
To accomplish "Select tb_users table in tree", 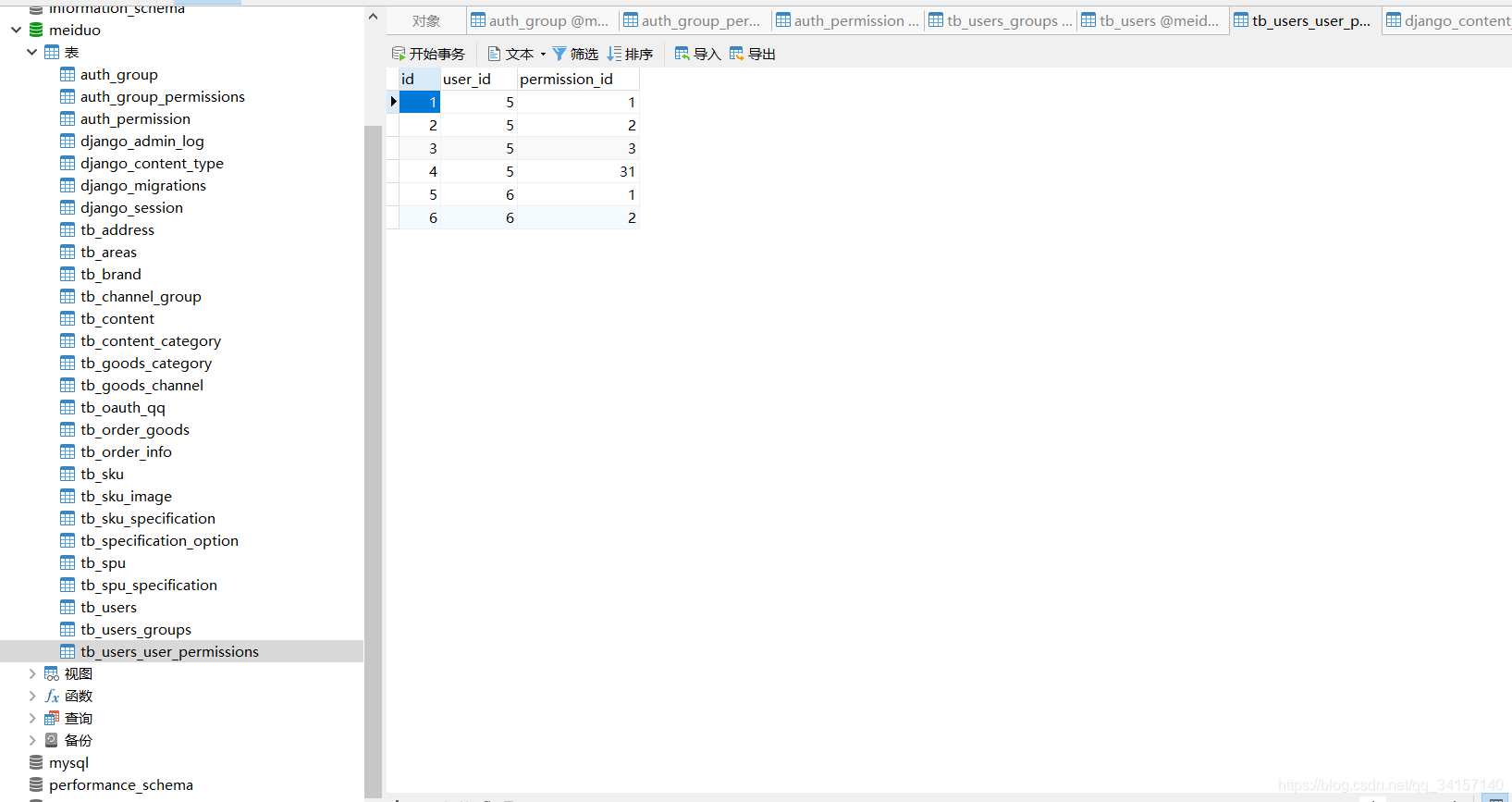I will pyautogui.click(x=108, y=607).
